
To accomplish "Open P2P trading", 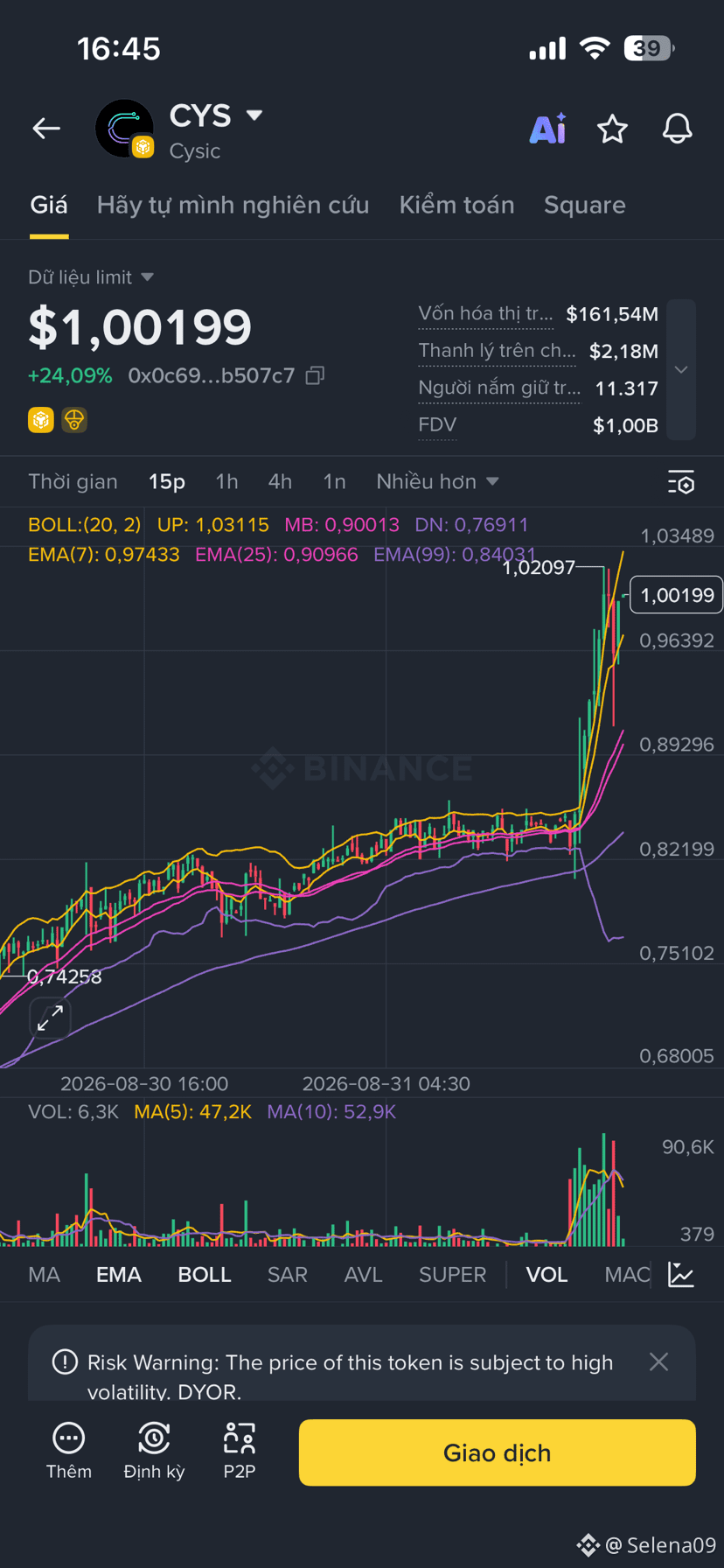I will tap(240, 1452).
